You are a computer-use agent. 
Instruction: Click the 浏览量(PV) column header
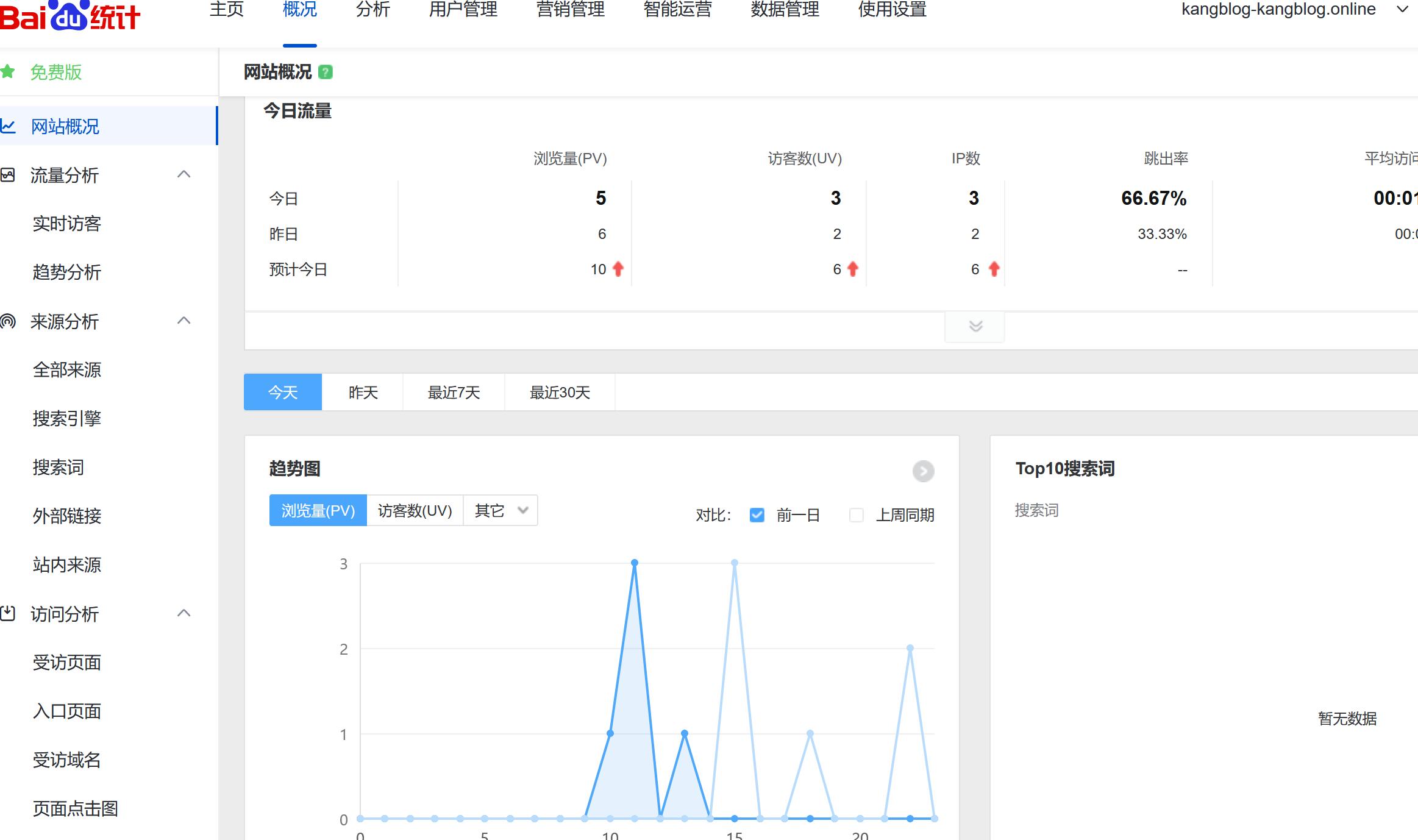(570, 158)
